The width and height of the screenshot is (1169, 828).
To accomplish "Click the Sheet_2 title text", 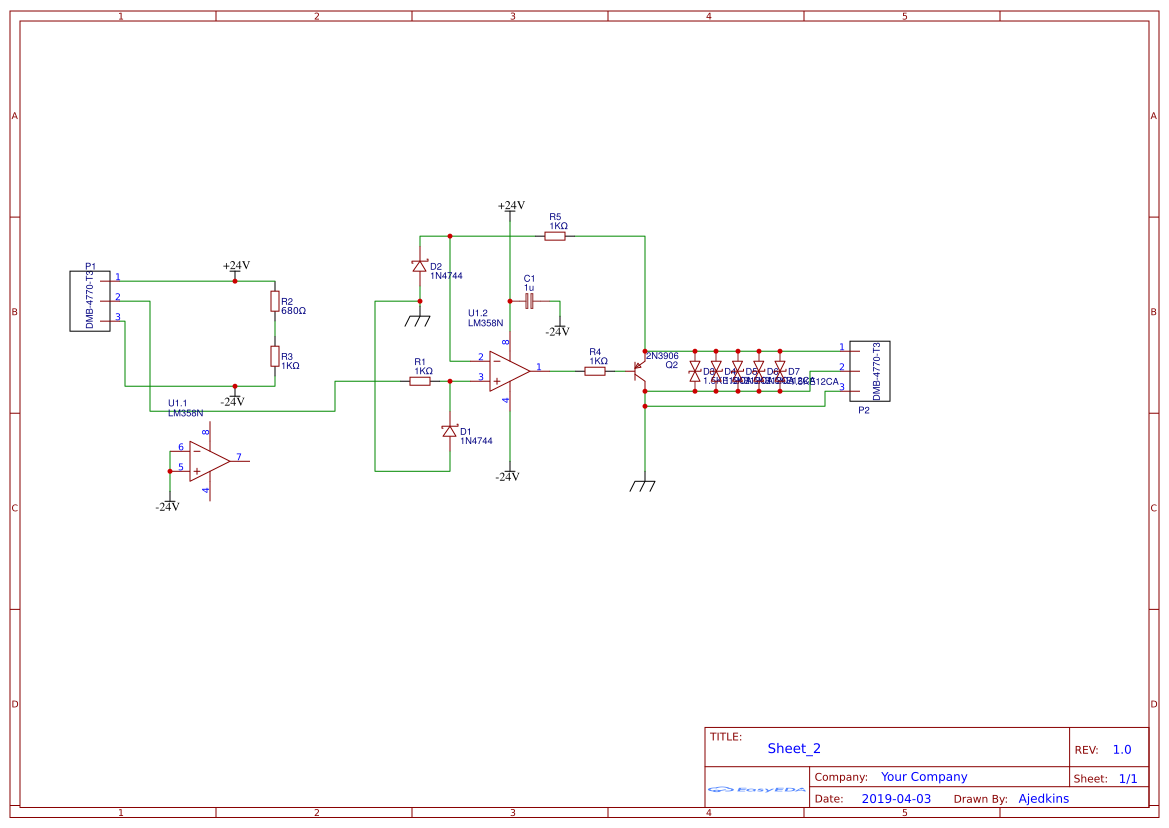I will [x=792, y=747].
